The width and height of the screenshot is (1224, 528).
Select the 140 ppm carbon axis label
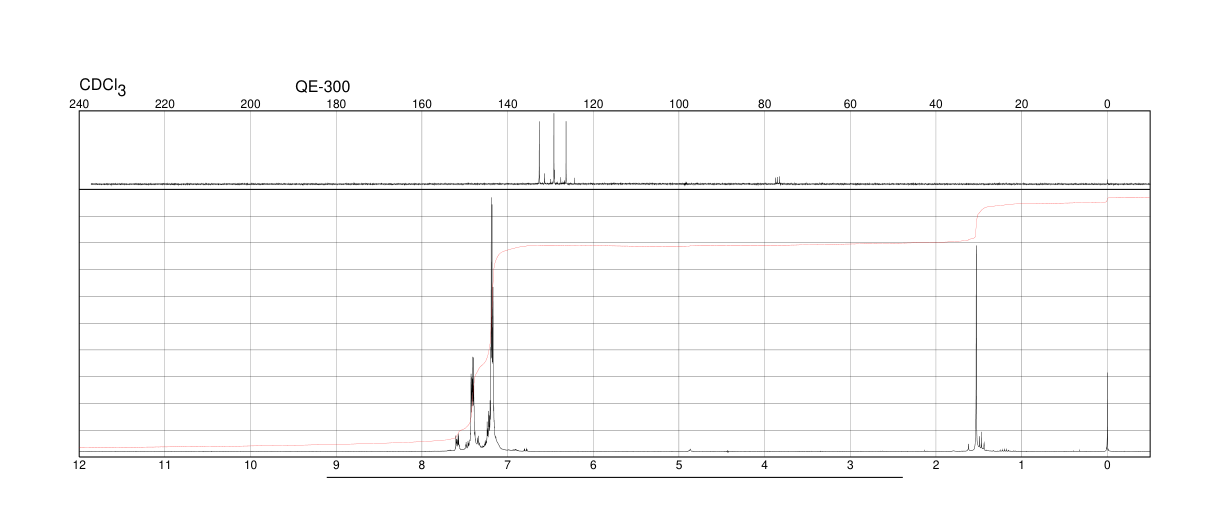pos(508,104)
